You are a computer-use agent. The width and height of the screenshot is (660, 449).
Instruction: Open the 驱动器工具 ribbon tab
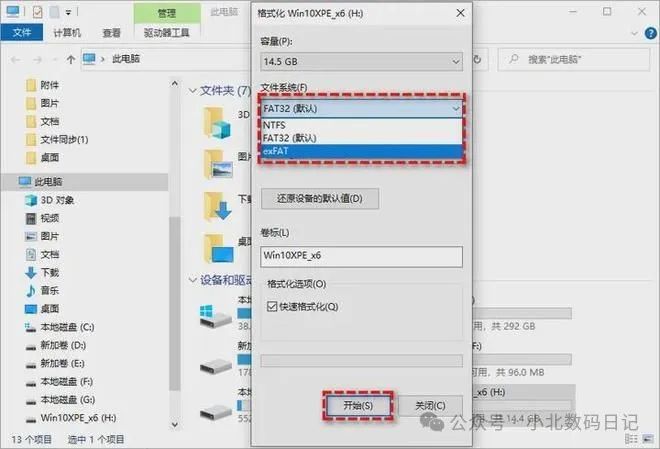click(167, 32)
